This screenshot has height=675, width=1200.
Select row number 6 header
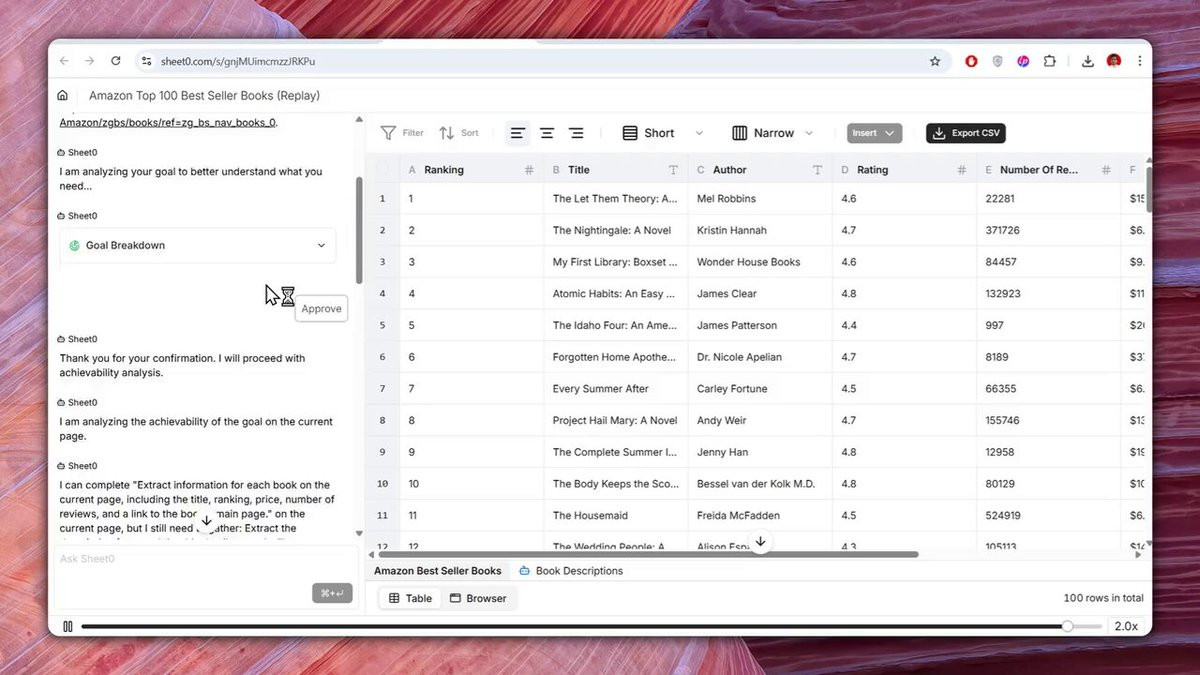382,357
